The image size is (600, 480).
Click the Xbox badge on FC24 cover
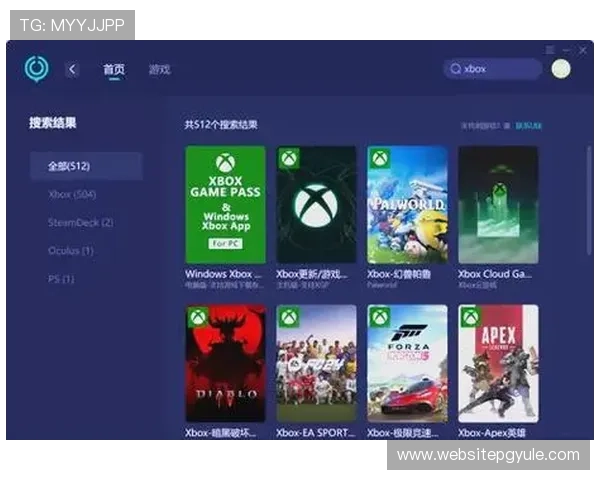[x=289, y=317]
